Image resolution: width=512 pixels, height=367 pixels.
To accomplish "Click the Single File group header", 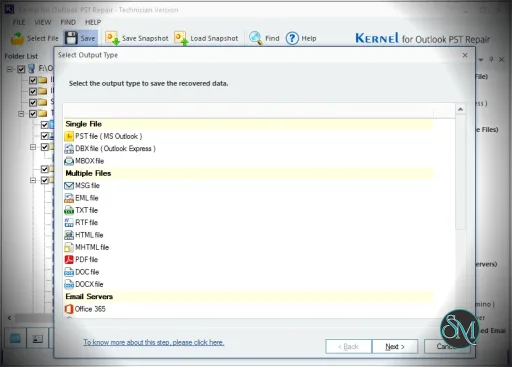I will [x=248, y=124].
